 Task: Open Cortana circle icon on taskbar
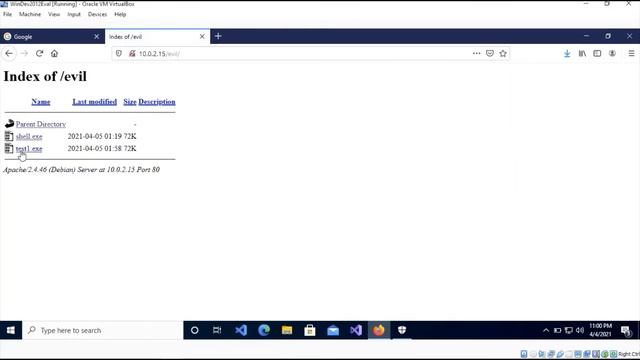(x=194, y=330)
